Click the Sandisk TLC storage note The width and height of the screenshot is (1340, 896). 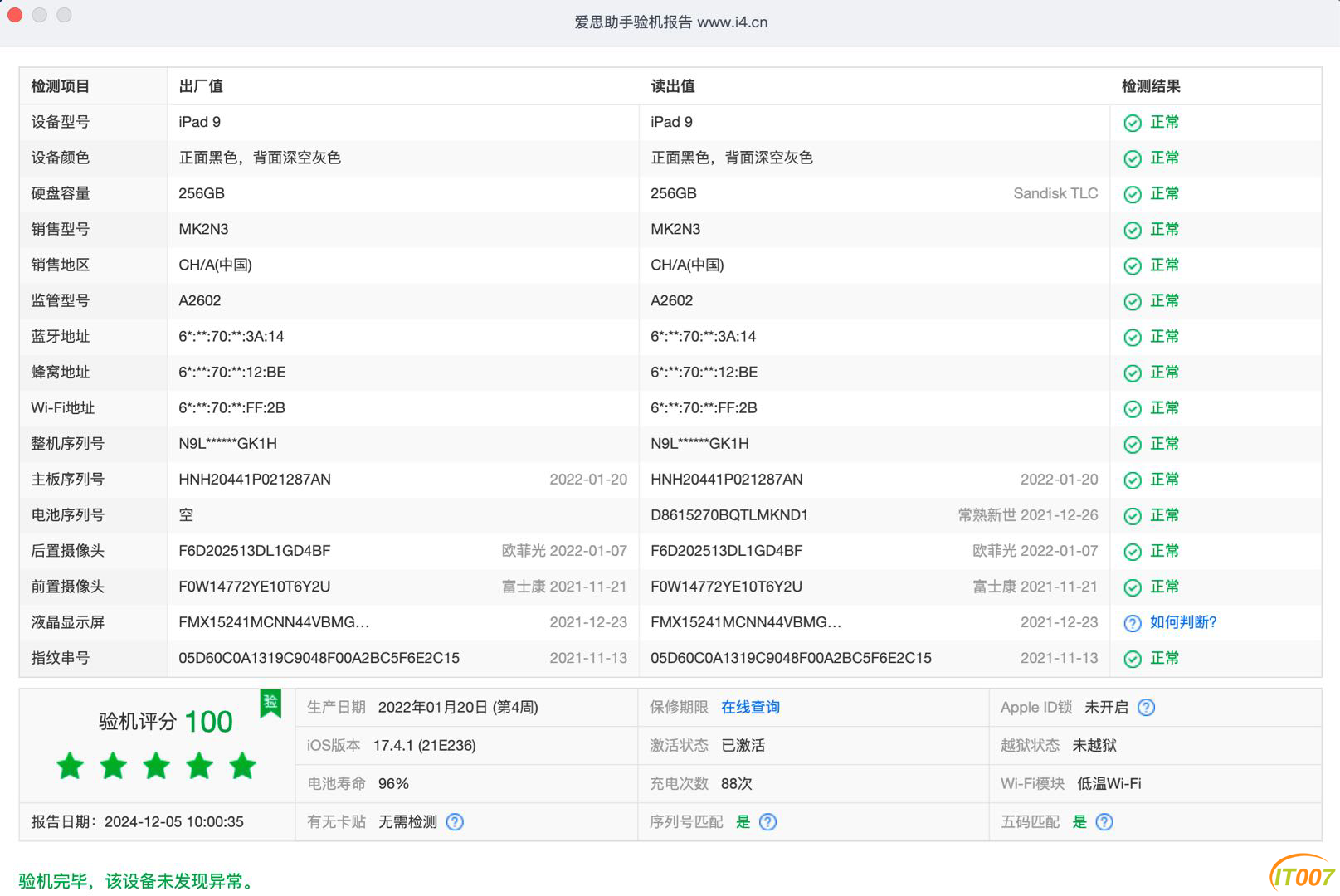tap(1055, 193)
